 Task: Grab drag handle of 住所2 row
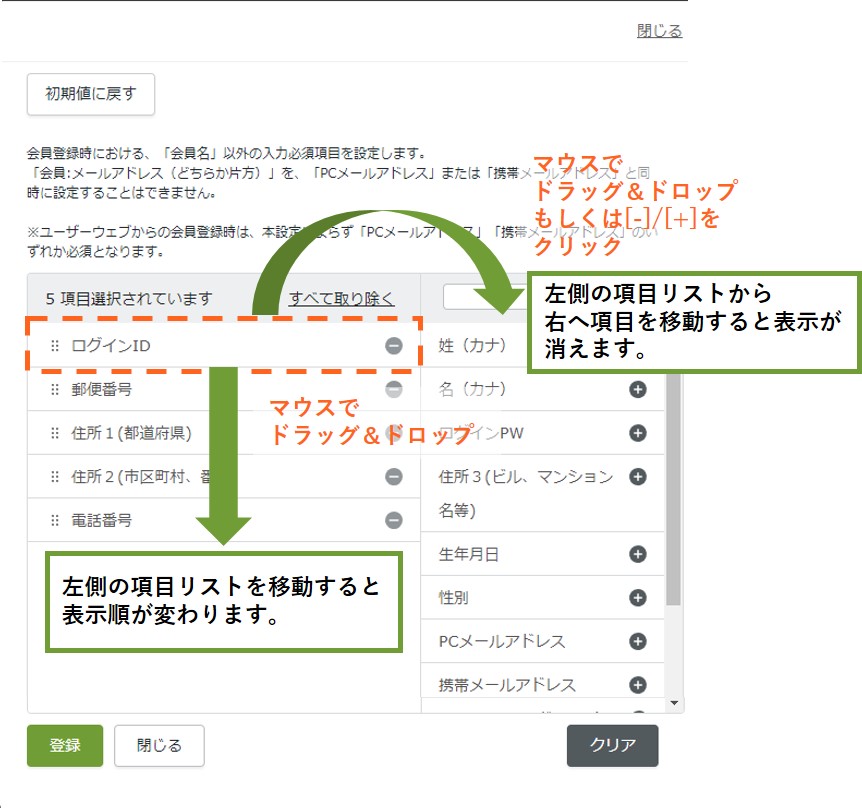(x=54, y=477)
